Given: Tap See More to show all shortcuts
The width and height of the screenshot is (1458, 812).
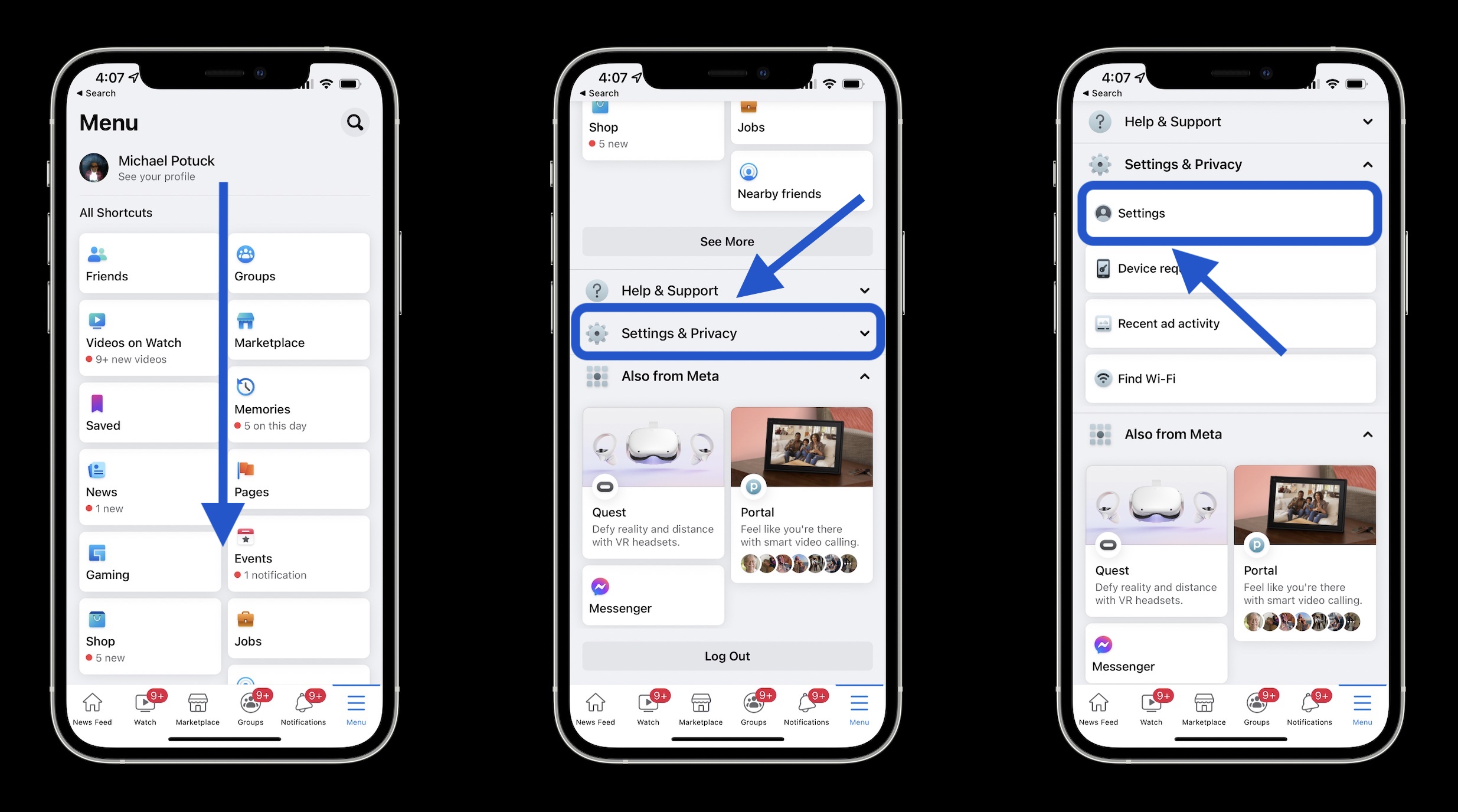Looking at the screenshot, I should 727,241.
